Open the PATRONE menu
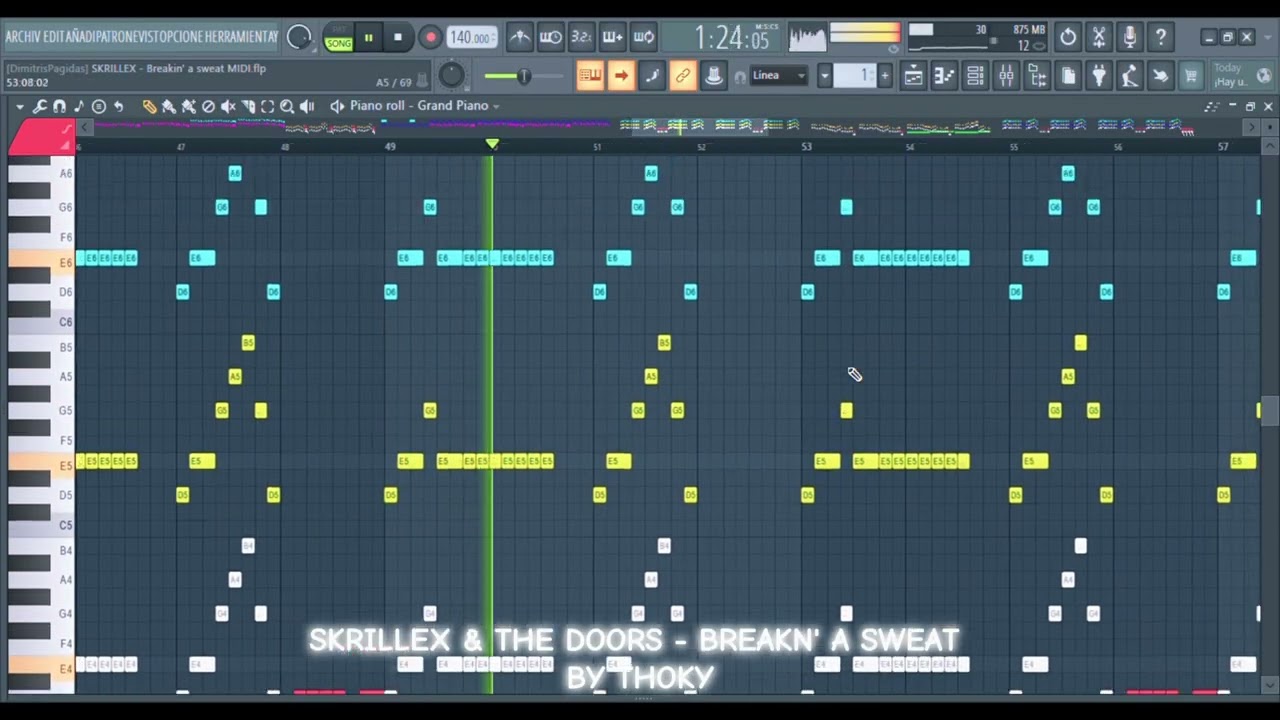The width and height of the screenshot is (1280, 720). (x=119, y=37)
